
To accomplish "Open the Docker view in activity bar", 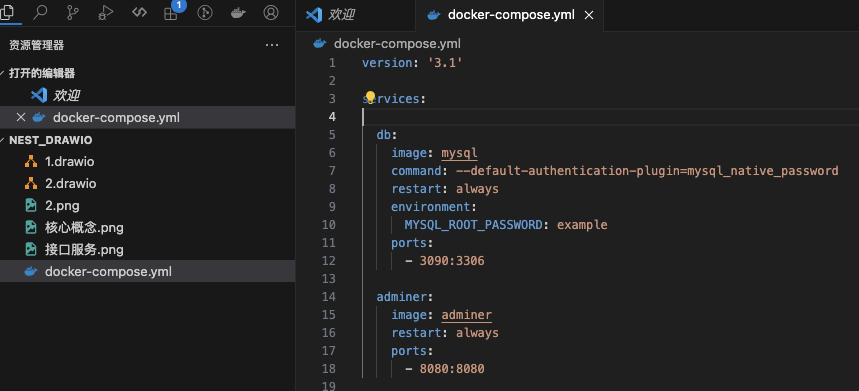I will (x=238, y=13).
